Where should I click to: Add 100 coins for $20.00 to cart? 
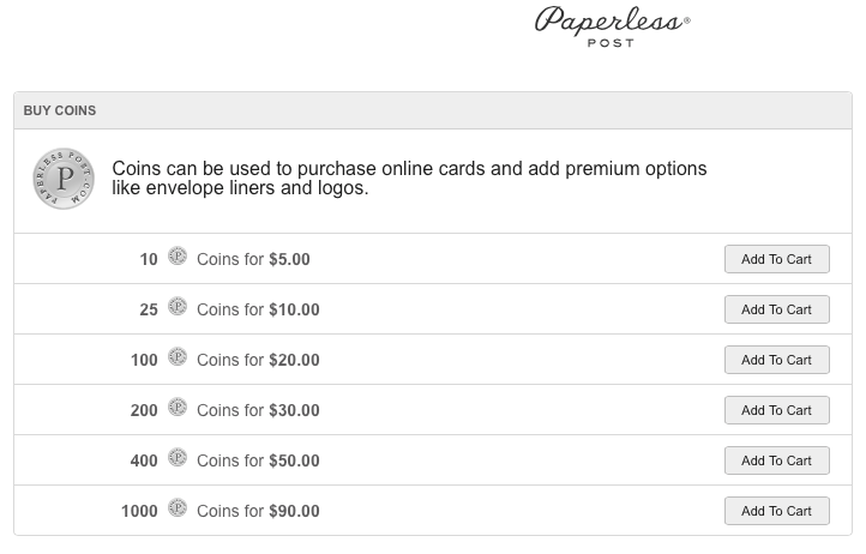pyautogui.click(x=776, y=360)
